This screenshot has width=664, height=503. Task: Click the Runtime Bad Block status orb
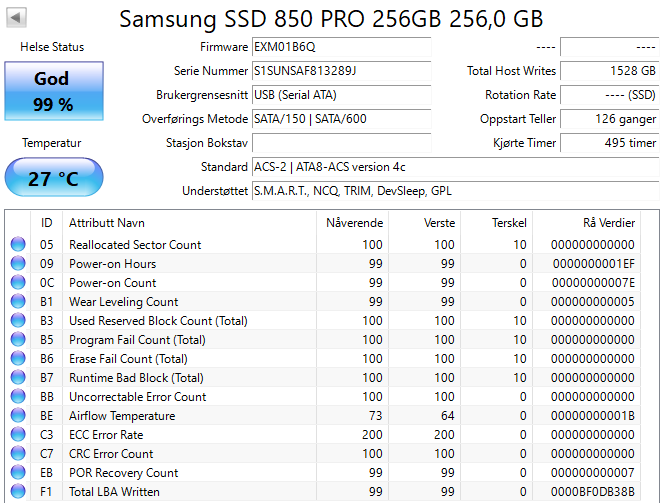pos(18,377)
